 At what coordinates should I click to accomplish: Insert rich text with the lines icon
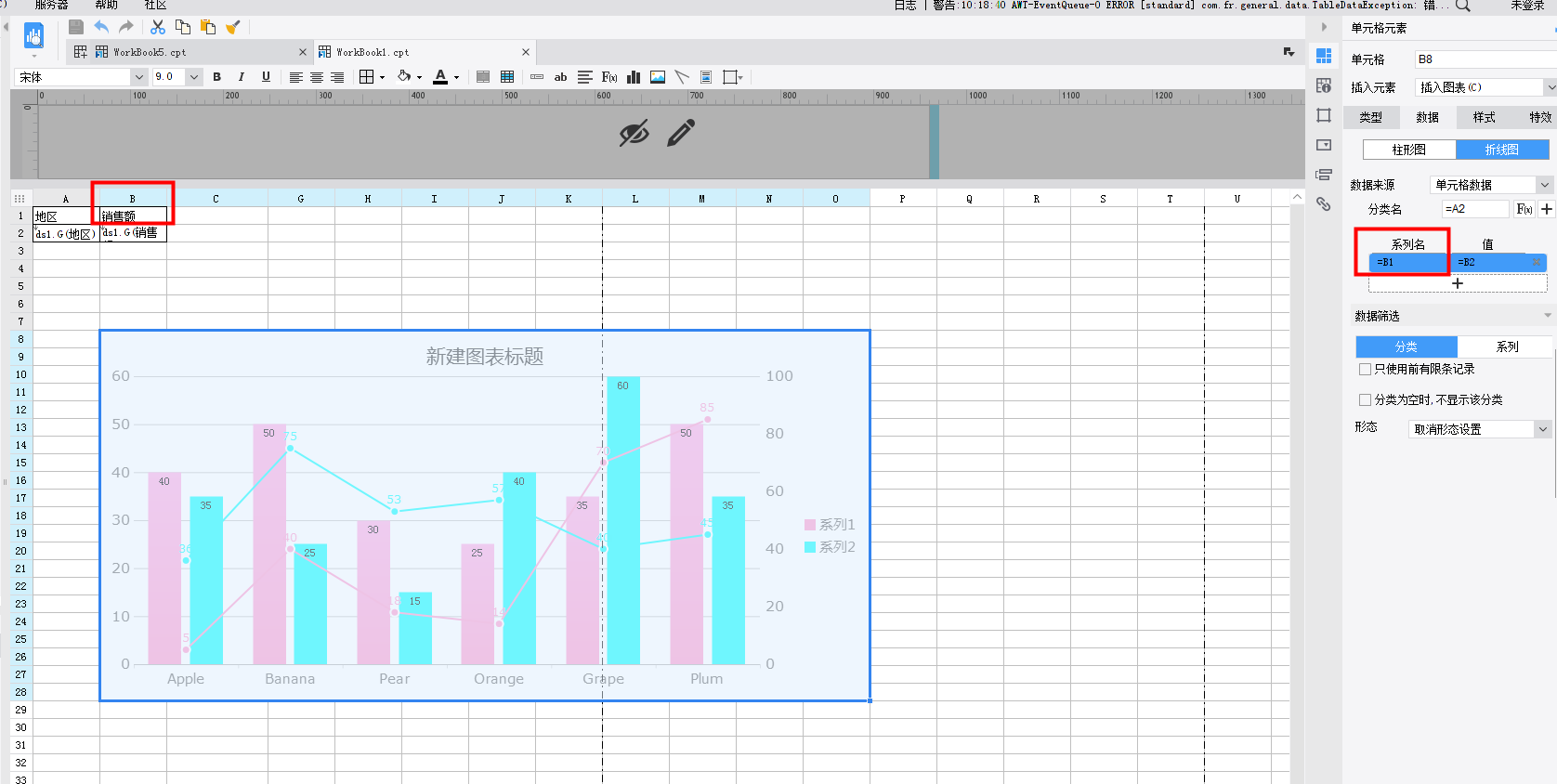tap(584, 77)
